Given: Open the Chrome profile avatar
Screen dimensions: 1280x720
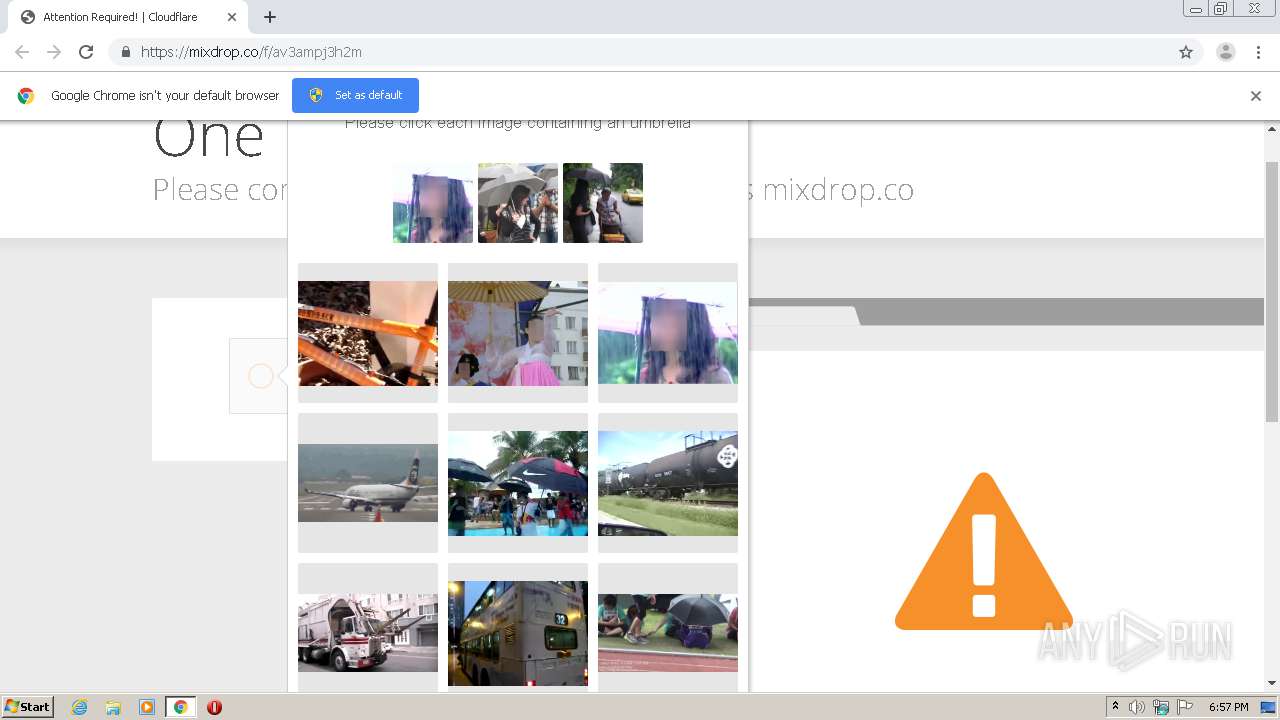Looking at the screenshot, I should click(x=1225, y=52).
